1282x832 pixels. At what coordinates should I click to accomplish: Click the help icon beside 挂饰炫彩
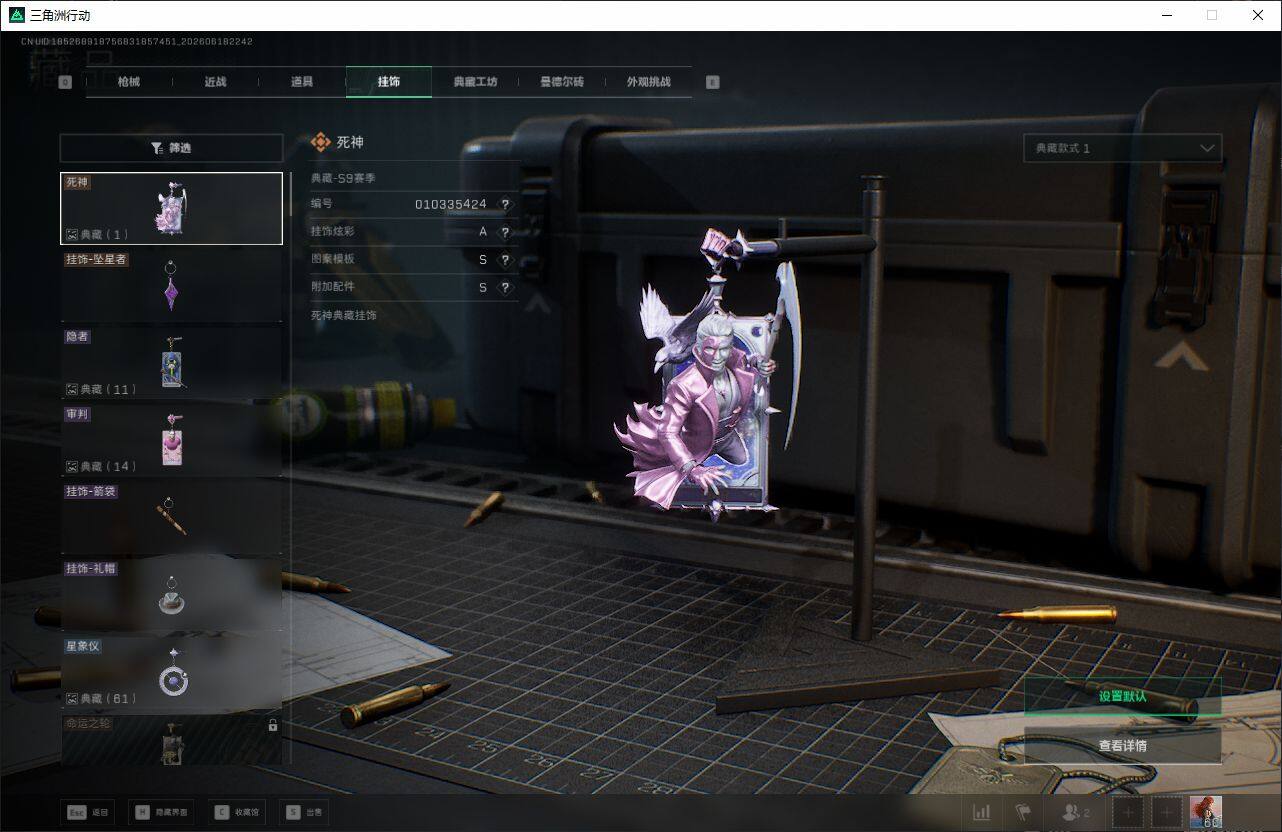coord(505,232)
